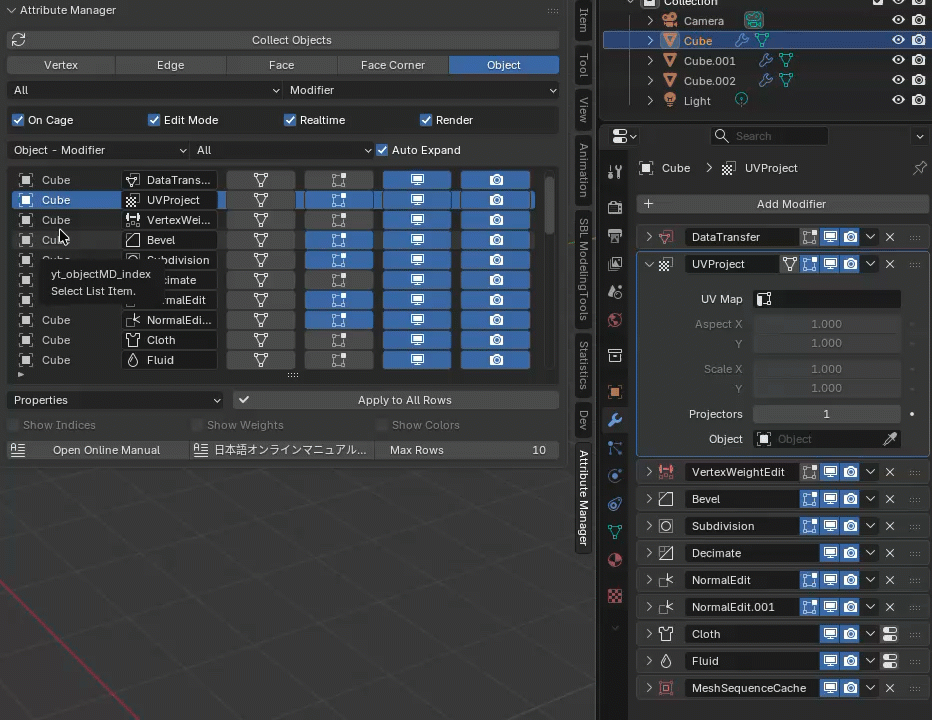Toggle DataTransfer edit mode display icon
The image size is (932, 720).
[810, 237]
